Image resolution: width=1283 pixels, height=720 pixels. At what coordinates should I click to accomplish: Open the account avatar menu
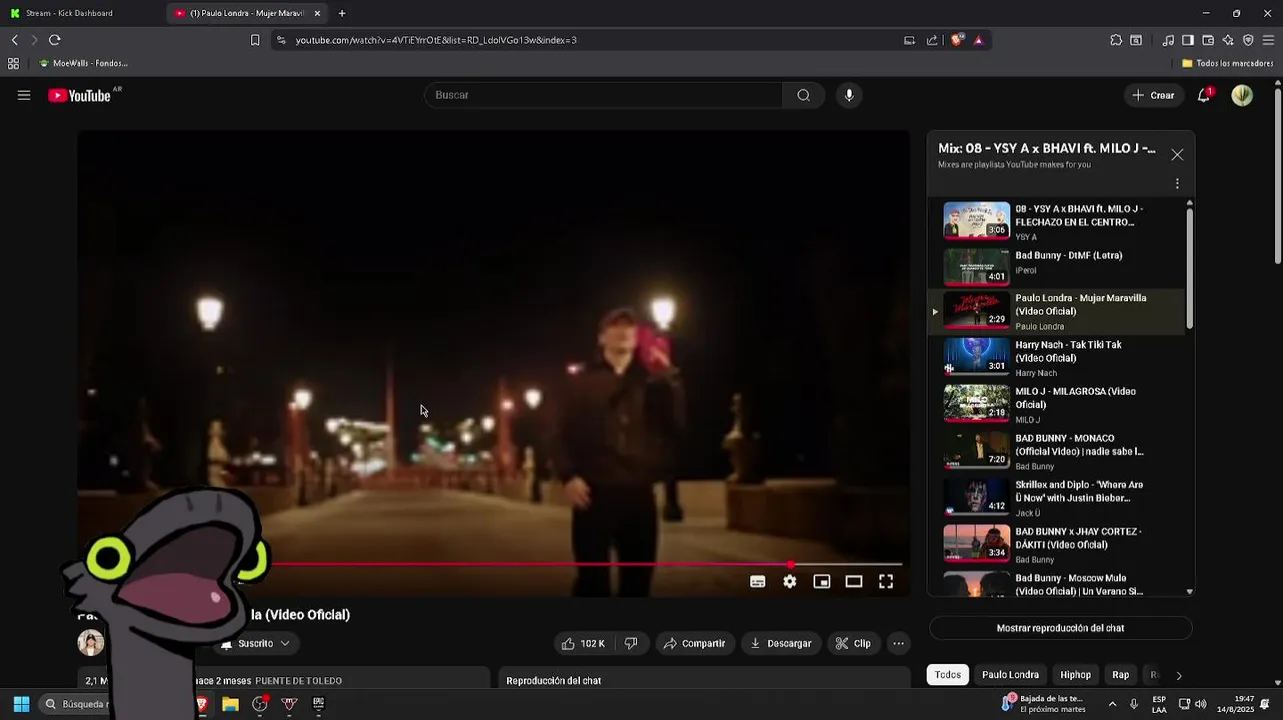(x=1242, y=95)
